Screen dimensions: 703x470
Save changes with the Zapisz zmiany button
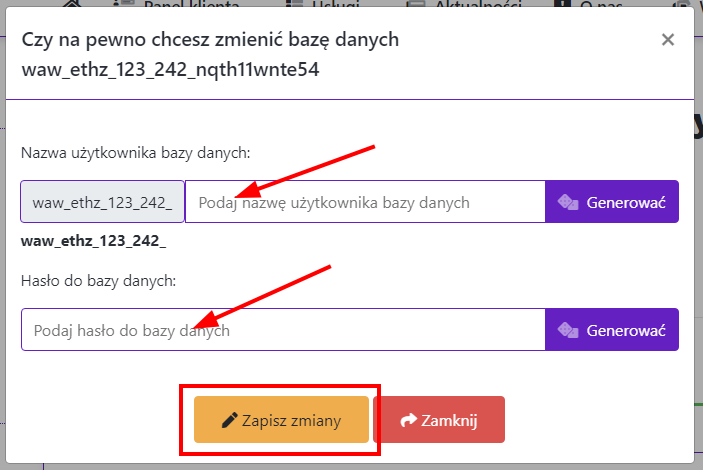pyautogui.click(x=281, y=421)
